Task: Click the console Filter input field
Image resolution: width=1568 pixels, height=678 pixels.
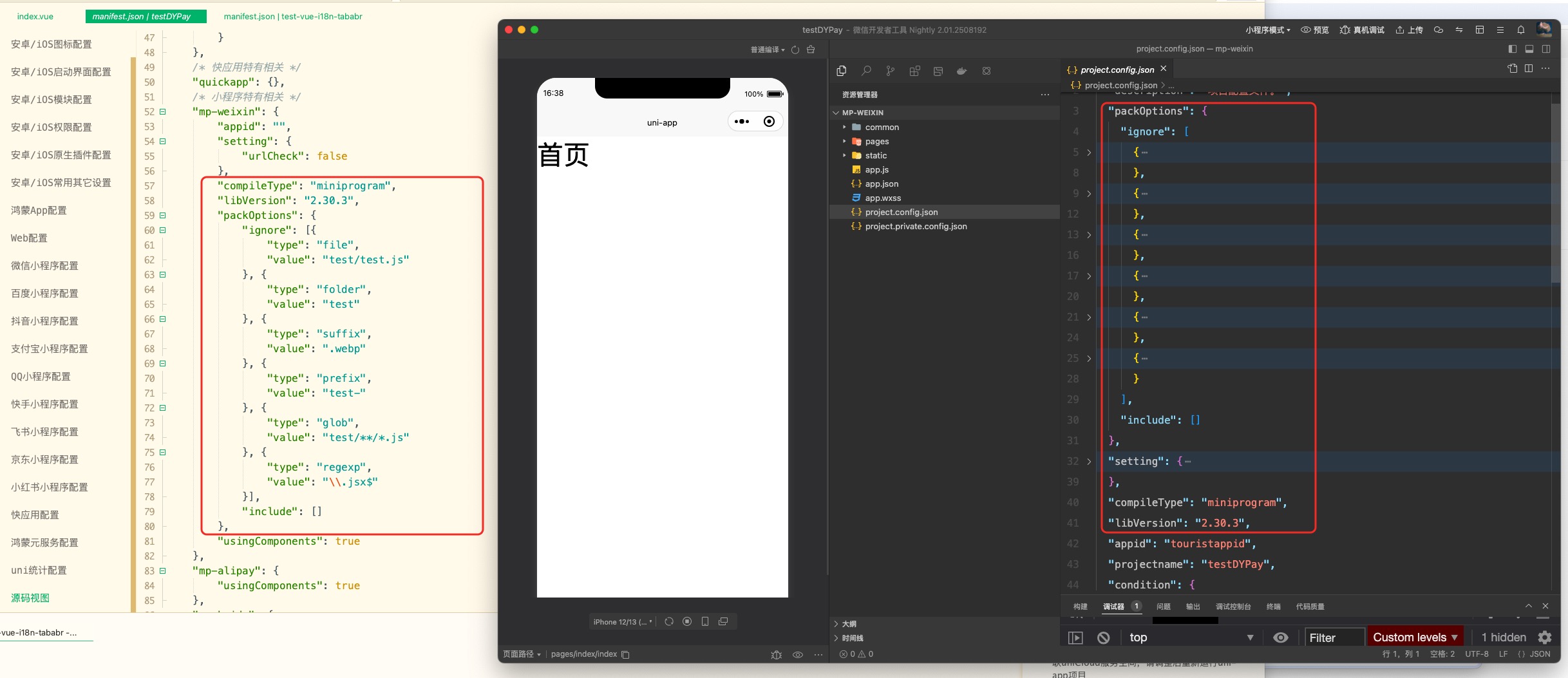Action: (1334, 637)
